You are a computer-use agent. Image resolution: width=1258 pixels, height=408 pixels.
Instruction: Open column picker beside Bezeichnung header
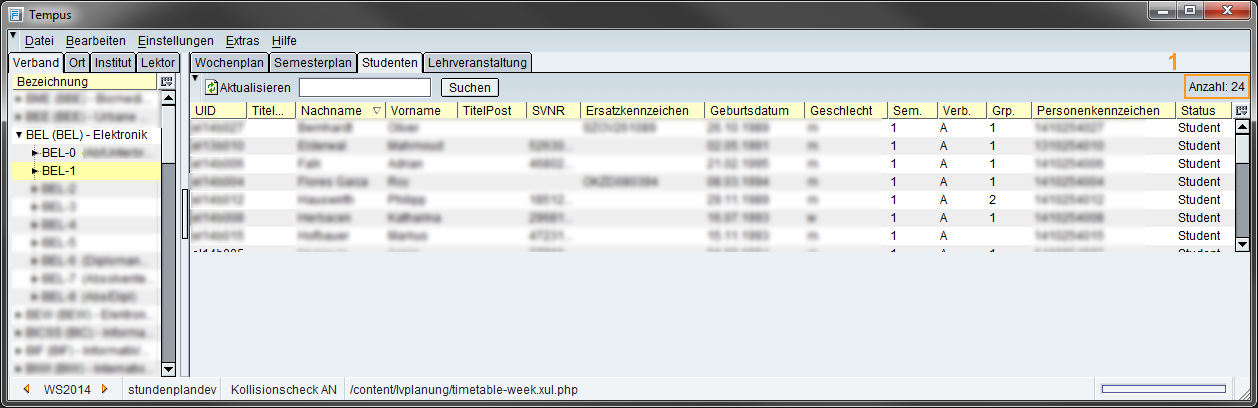167,82
